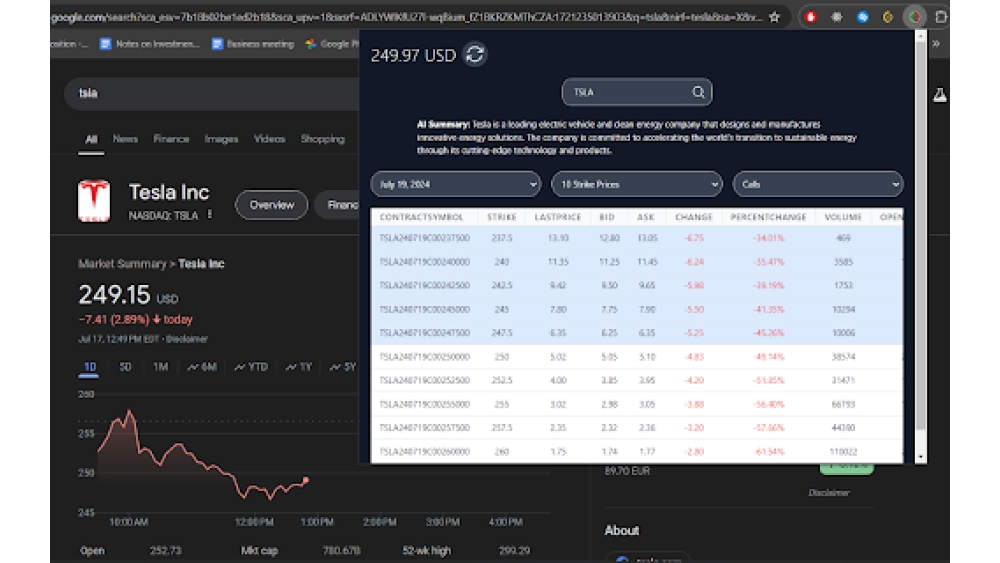The width and height of the screenshot is (1000, 563).
Task: Click the AI Summary paragraph text
Action: pyautogui.click(x=636, y=138)
